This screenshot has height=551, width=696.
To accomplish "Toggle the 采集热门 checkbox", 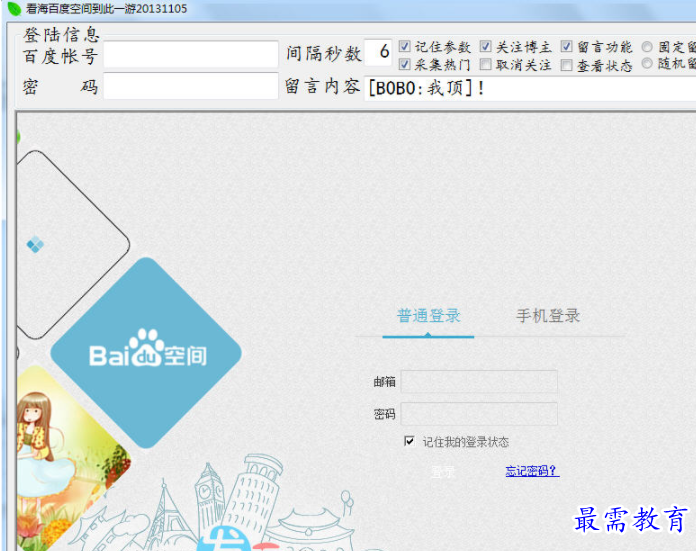I will point(404,64).
